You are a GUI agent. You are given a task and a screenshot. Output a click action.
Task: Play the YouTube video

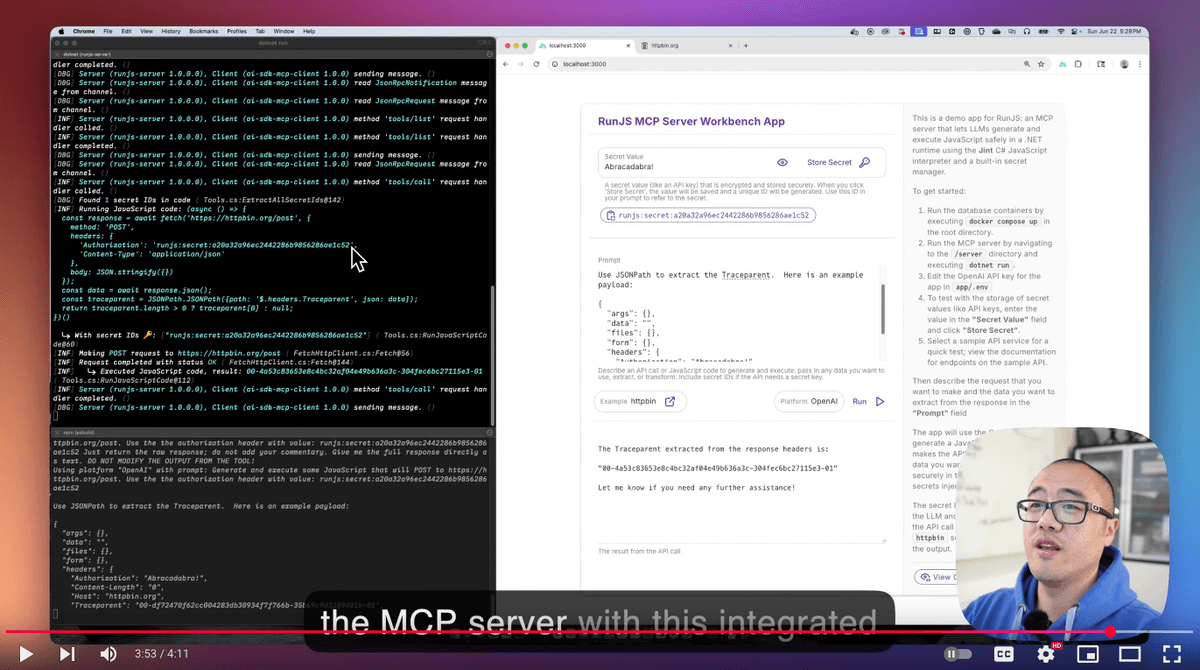[26, 654]
